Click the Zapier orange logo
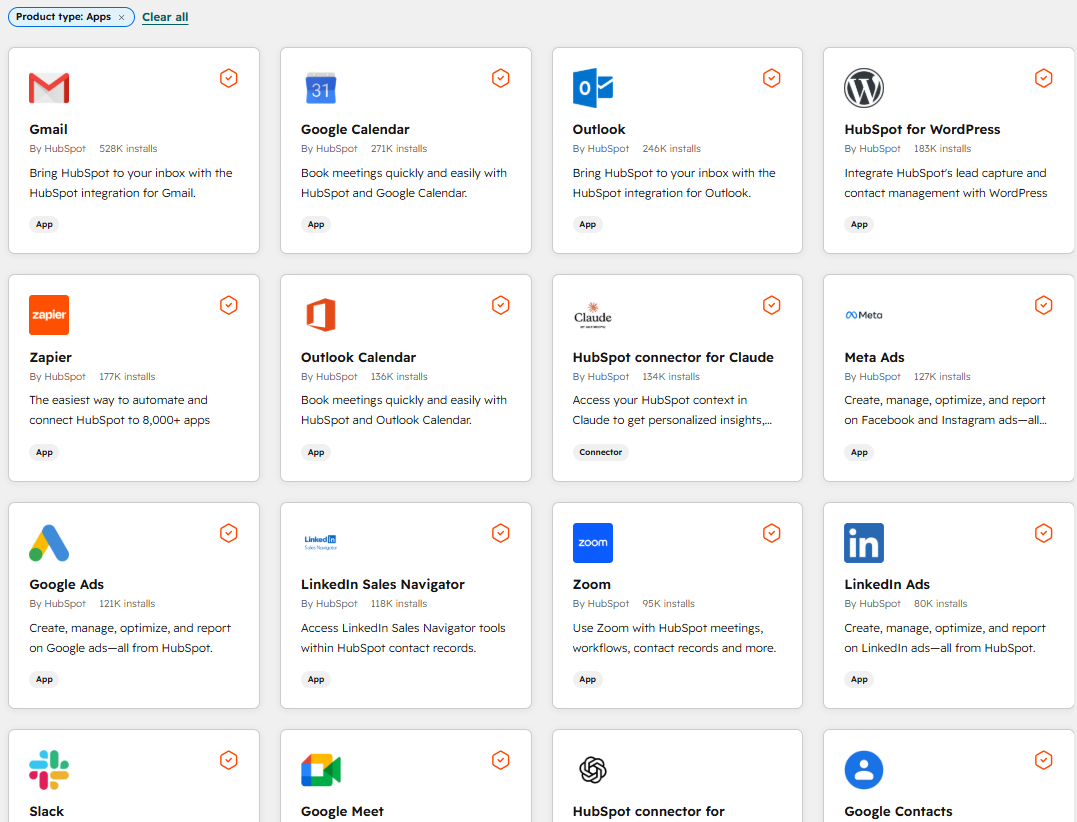This screenshot has height=822, width=1077. click(49, 315)
